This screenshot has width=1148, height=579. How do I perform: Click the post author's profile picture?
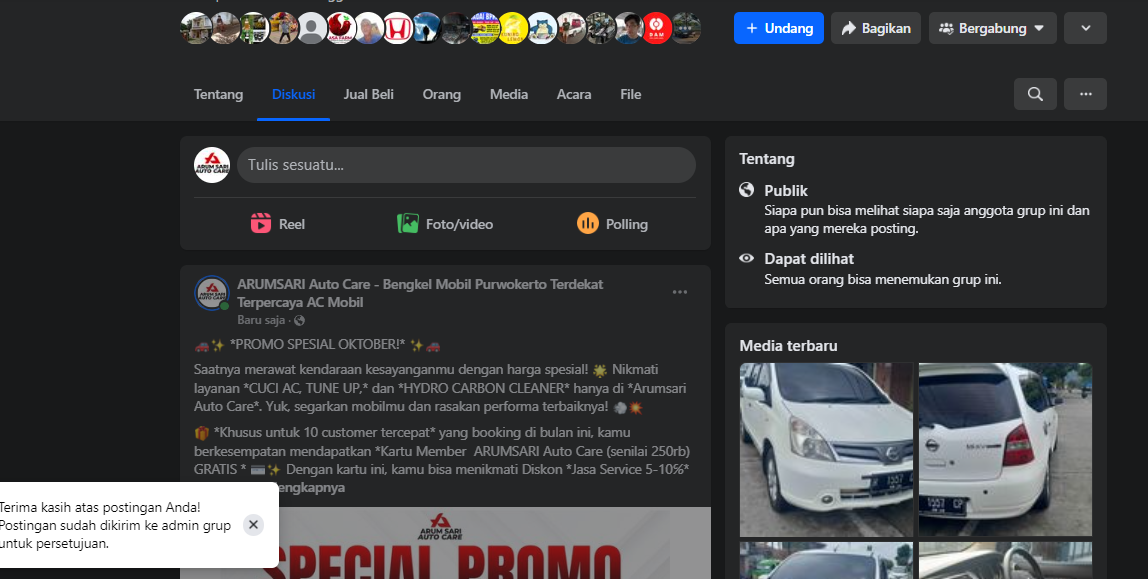(x=212, y=294)
